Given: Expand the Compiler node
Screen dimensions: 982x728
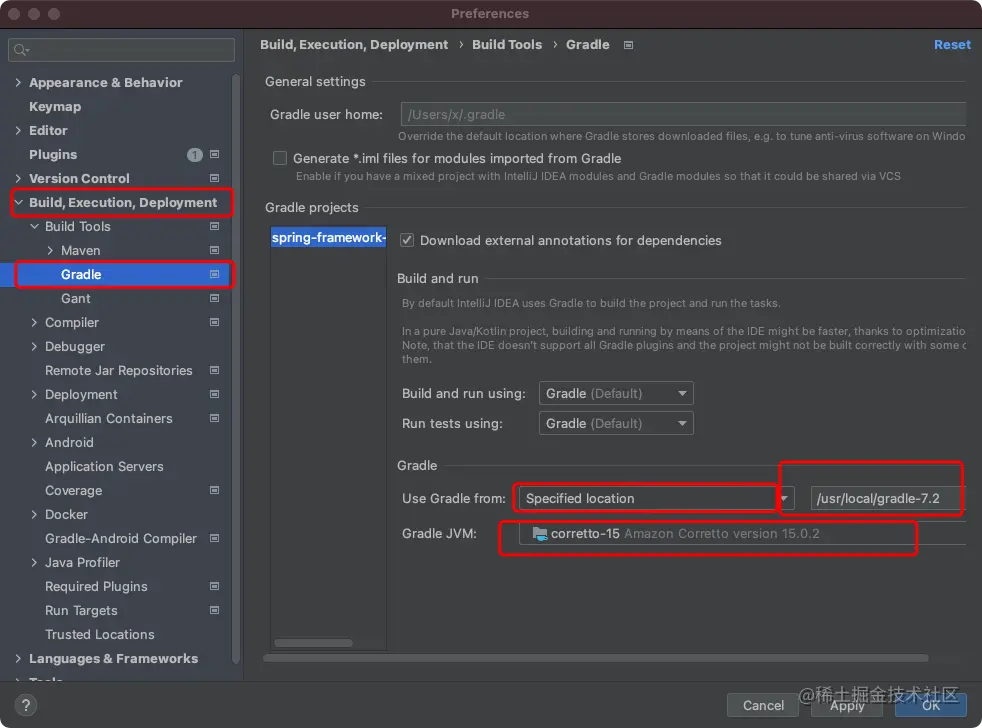Looking at the screenshot, I should 34,322.
